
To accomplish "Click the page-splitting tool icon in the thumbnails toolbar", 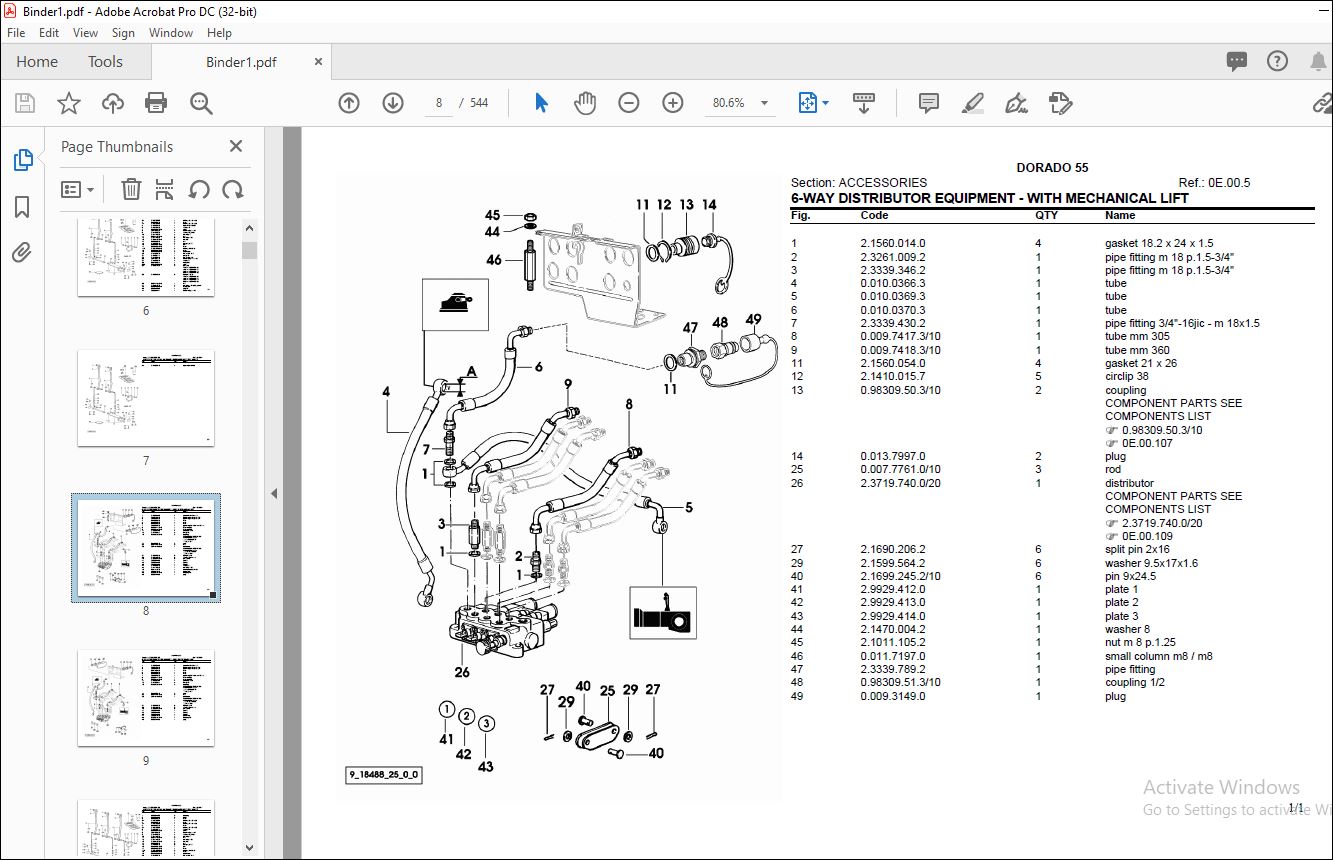I will point(165,189).
